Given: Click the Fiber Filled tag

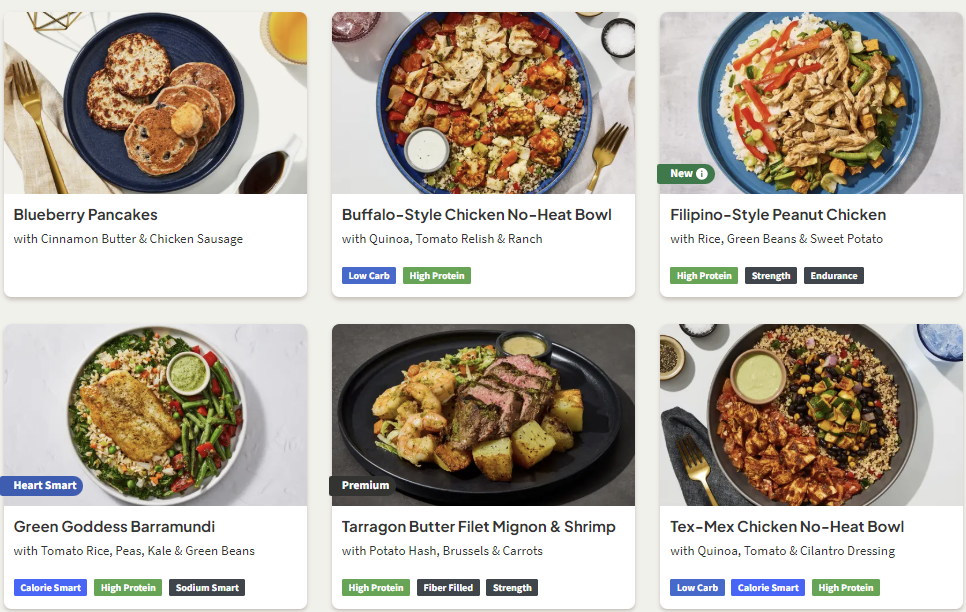Looking at the screenshot, I should coord(448,587).
